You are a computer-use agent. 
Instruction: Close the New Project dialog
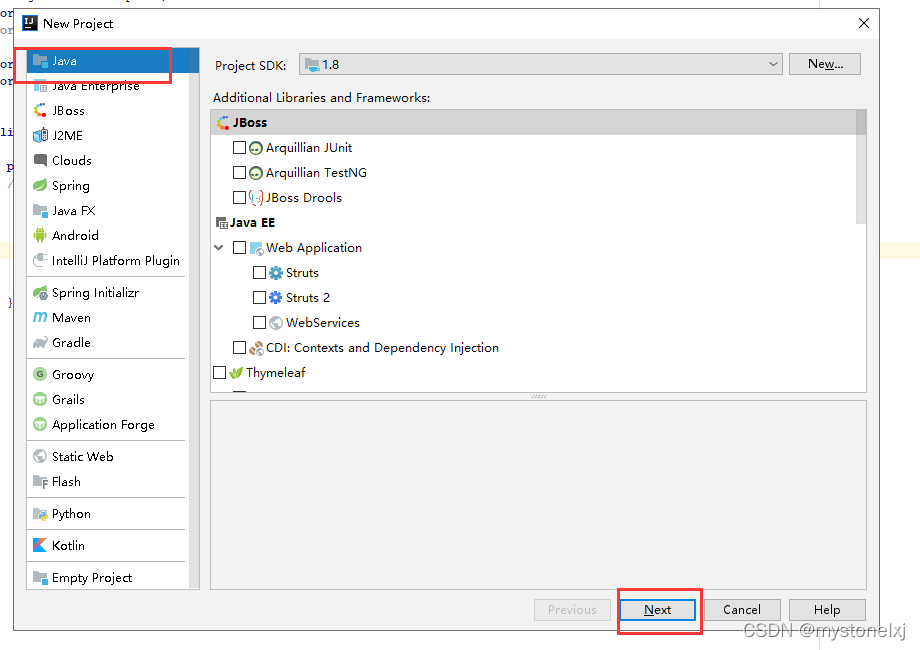[x=864, y=23]
